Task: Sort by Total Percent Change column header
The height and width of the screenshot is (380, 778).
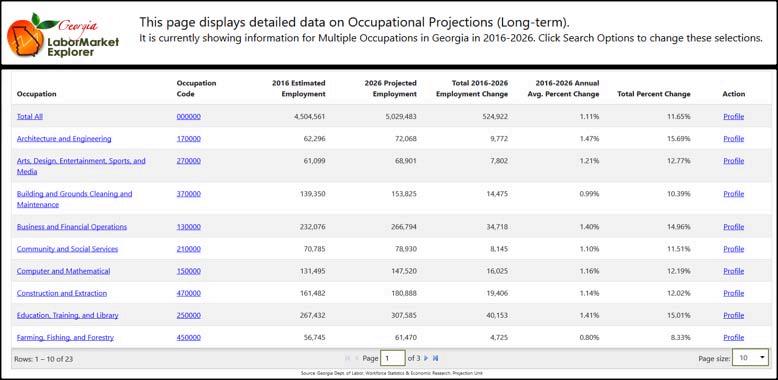Action: [653, 94]
